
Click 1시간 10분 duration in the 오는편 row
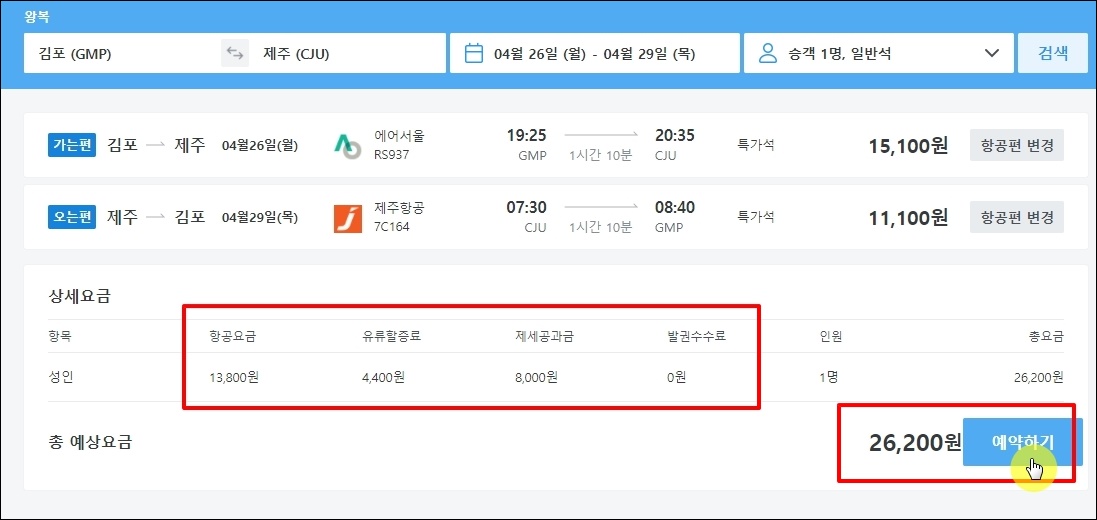[600, 227]
